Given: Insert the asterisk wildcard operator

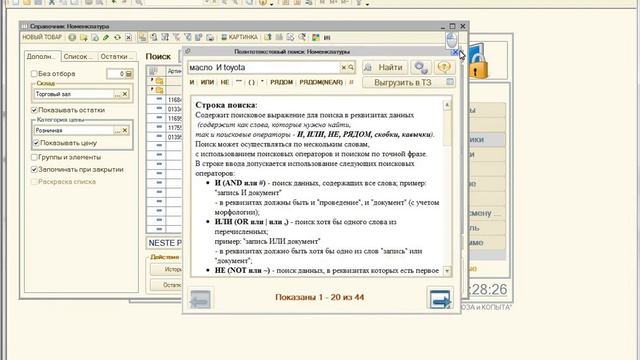Looking at the screenshot, I should (x=262, y=82).
